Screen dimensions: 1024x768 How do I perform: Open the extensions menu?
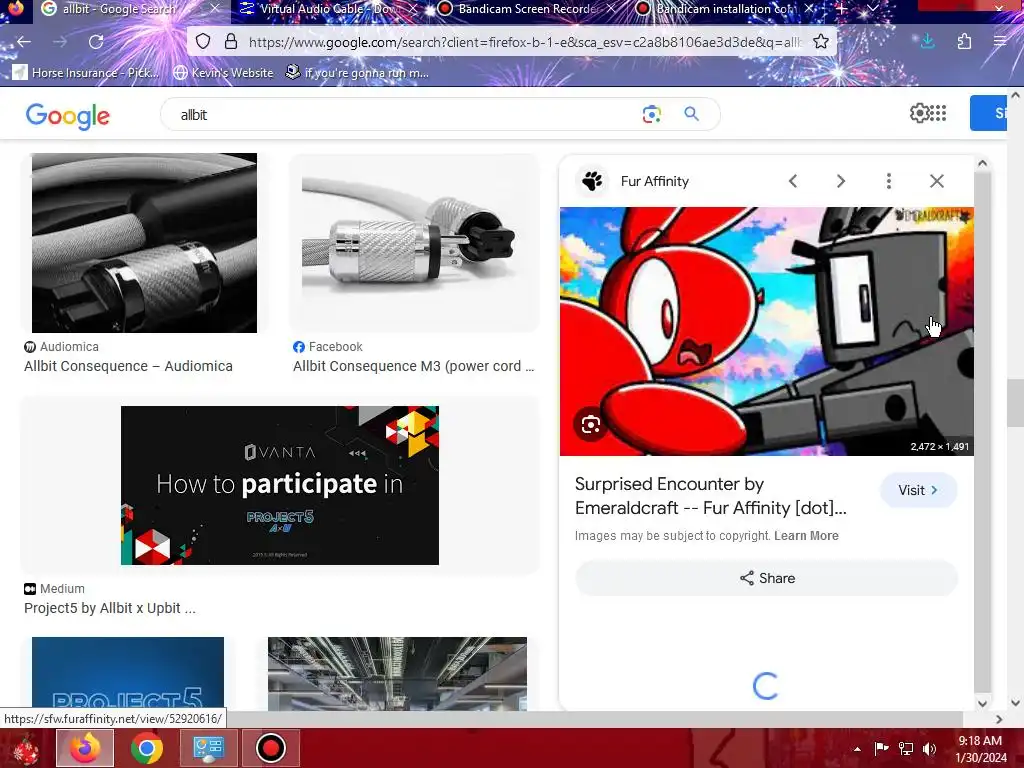[964, 42]
